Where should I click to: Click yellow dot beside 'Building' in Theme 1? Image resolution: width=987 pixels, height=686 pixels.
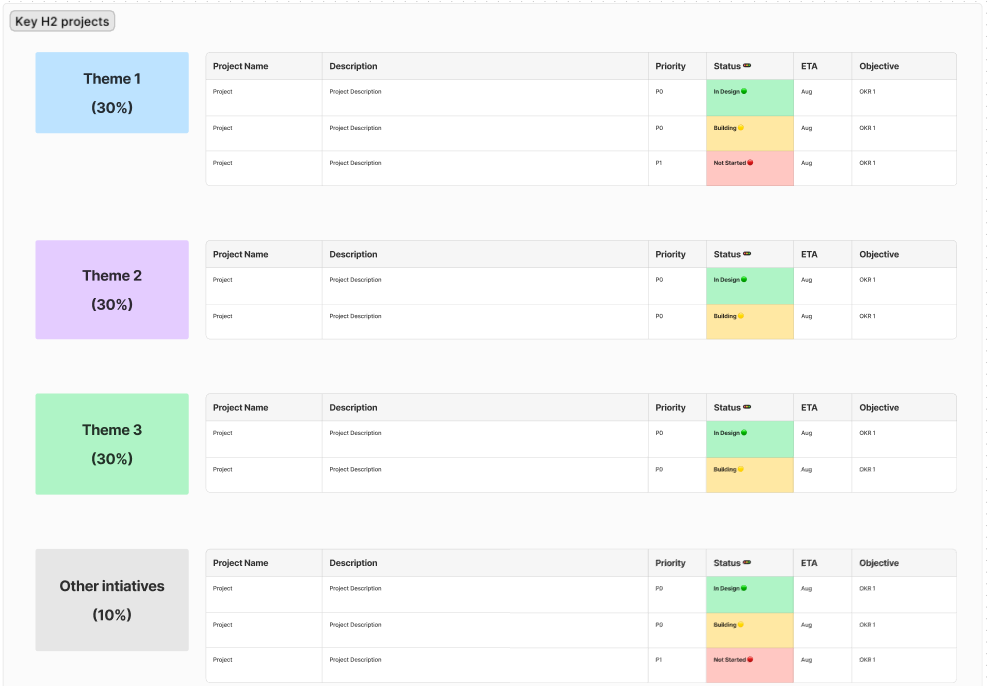point(741,128)
